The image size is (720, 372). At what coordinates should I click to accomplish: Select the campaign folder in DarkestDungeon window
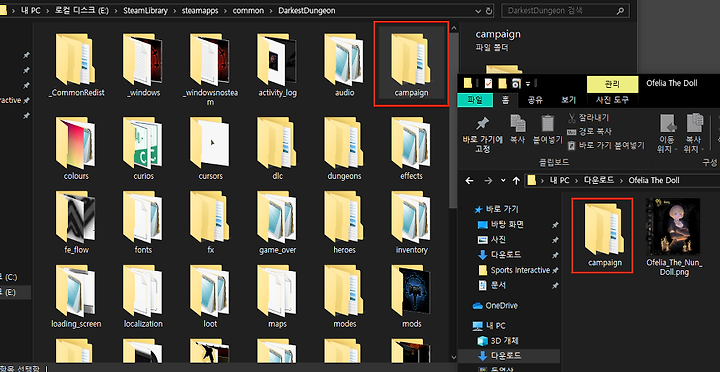pos(411,64)
